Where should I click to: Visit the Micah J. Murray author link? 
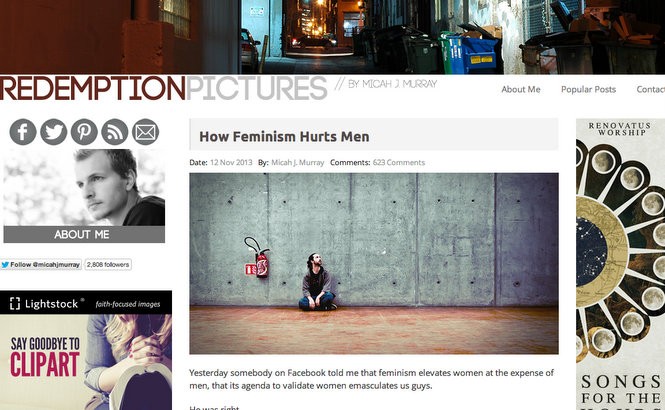[297, 162]
